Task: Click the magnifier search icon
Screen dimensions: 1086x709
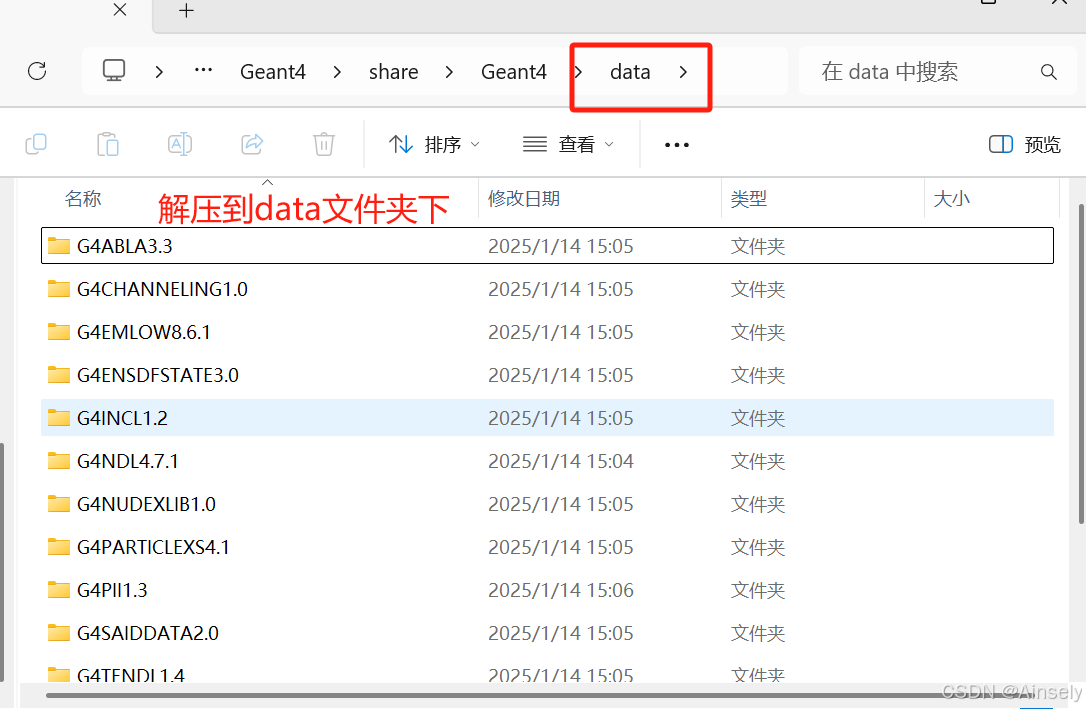Action: click(x=1049, y=72)
